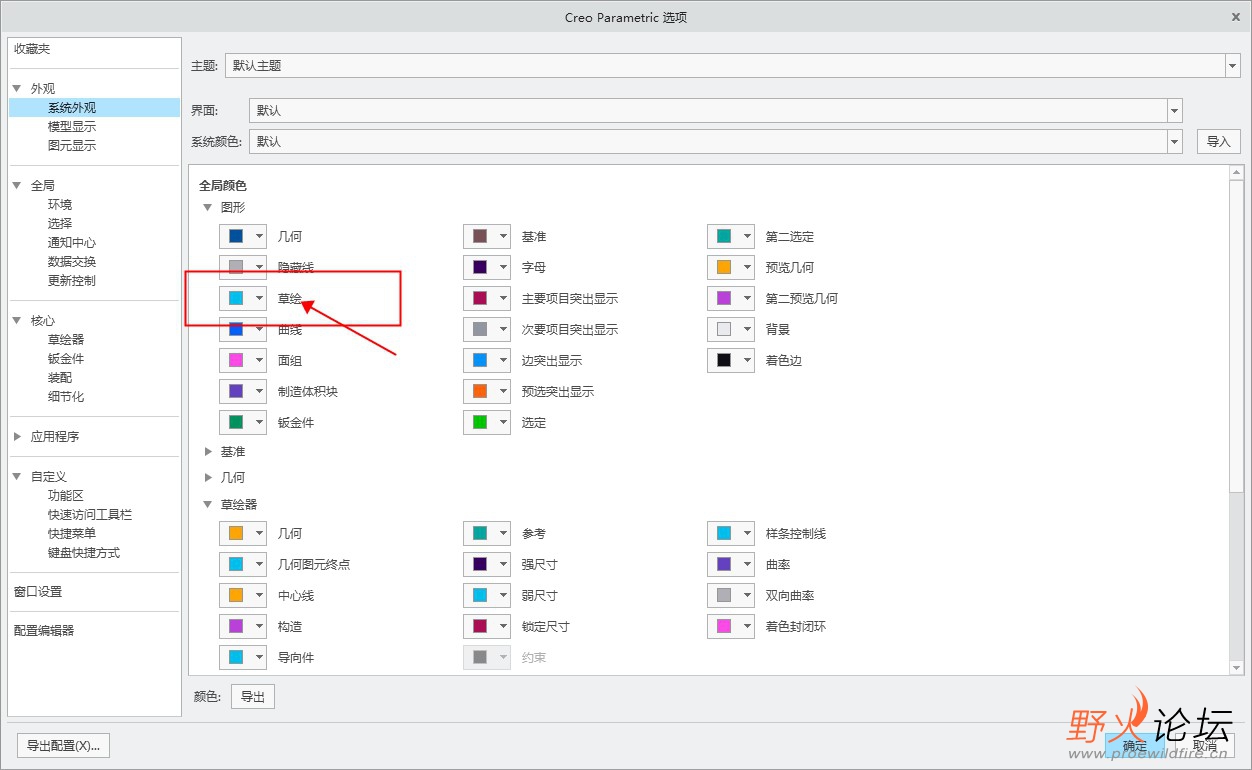Click the 导向件 cyan swatch

click(x=236, y=657)
